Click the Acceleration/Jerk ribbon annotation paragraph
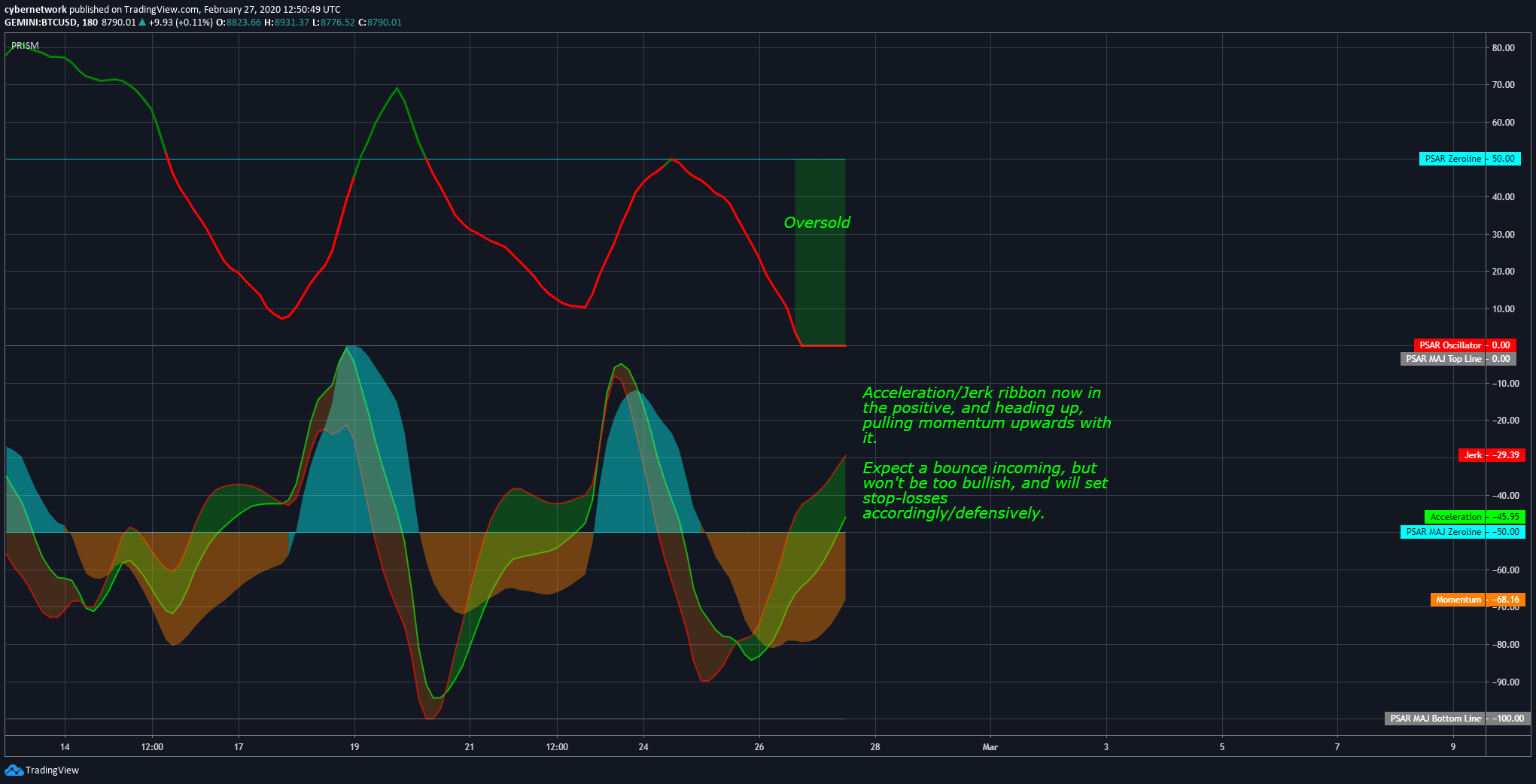The height and width of the screenshot is (784, 1536). pos(987,415)
